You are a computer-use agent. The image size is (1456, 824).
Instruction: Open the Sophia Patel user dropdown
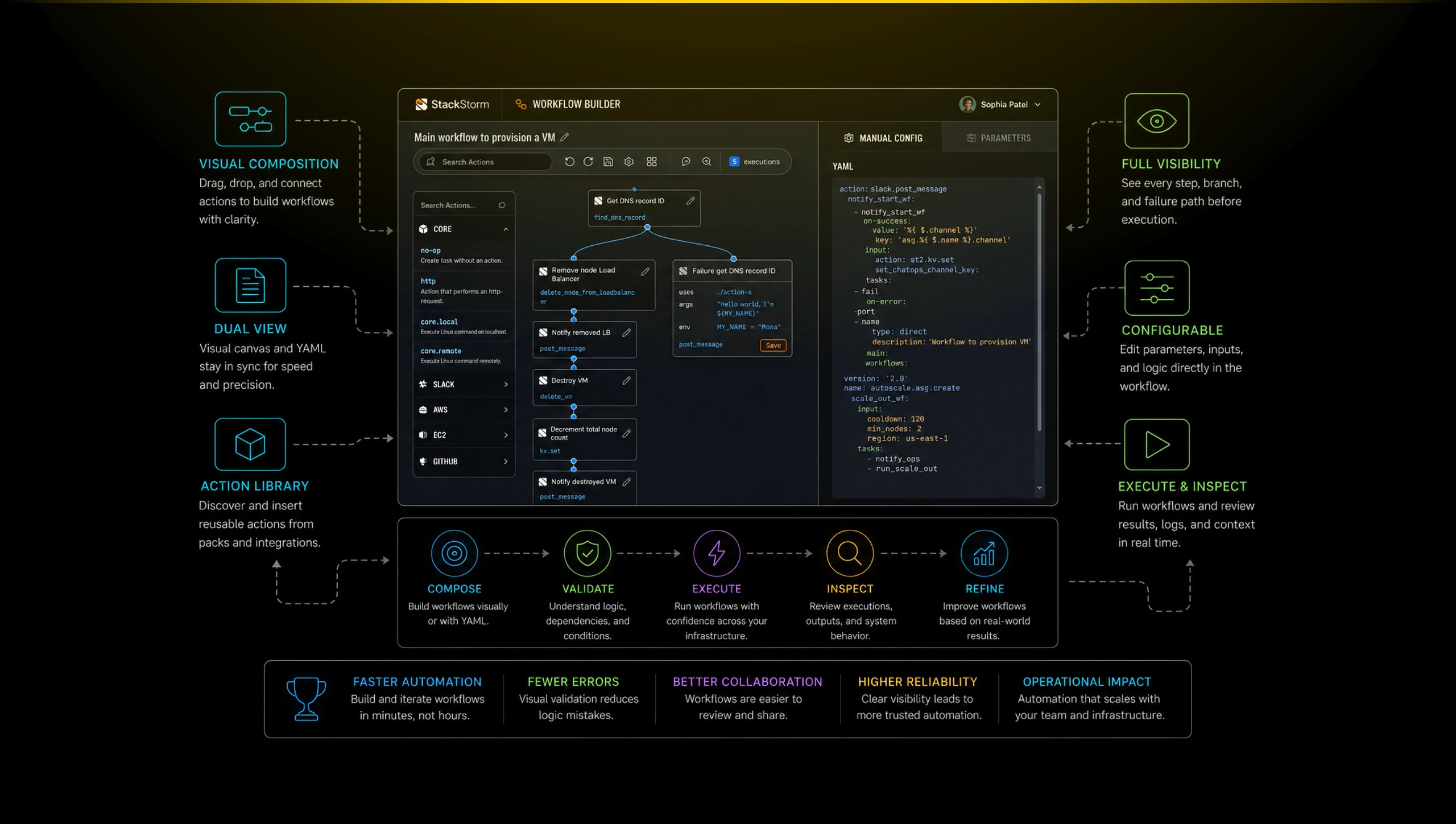pyautogui.click(x=1037, y=105)
